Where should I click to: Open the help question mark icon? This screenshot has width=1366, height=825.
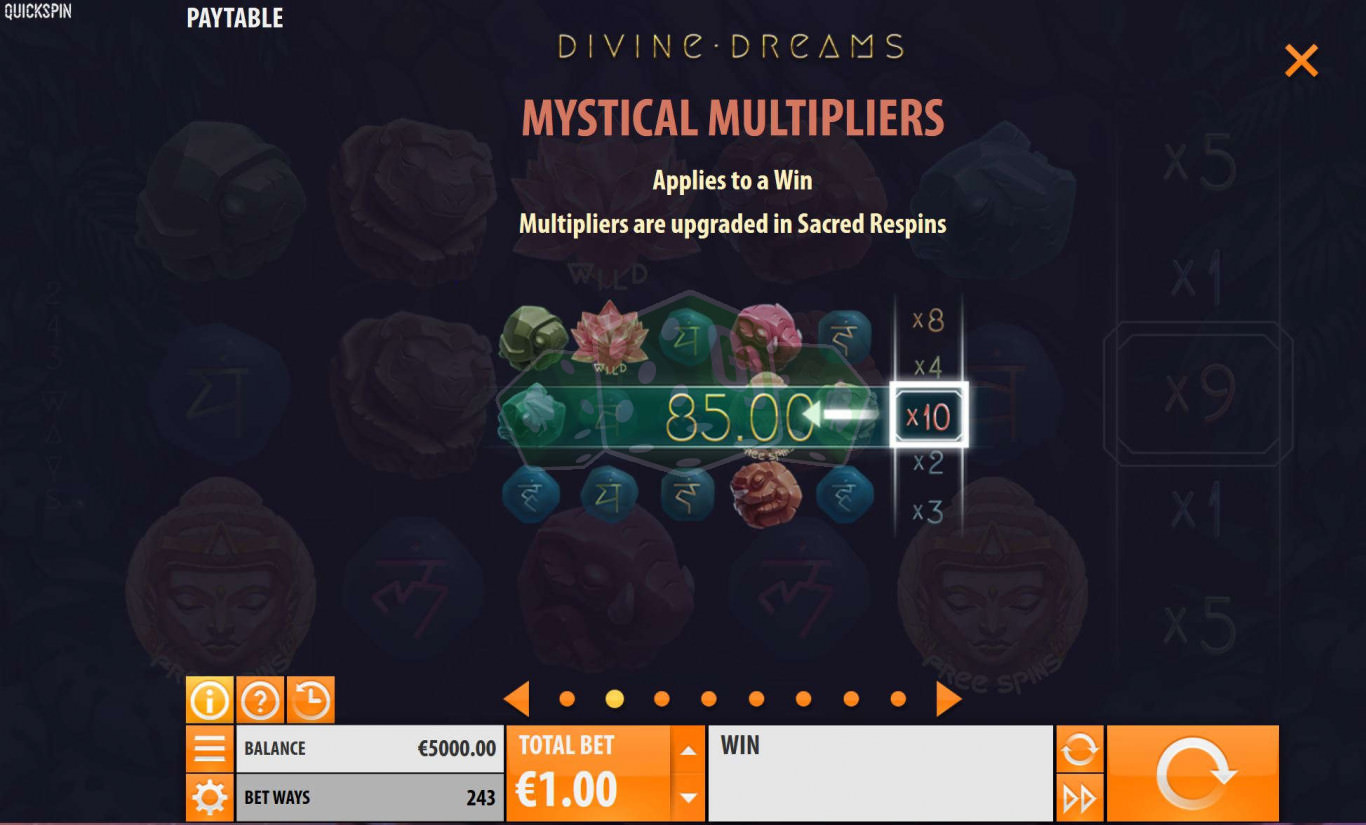(x=260, y=700)
